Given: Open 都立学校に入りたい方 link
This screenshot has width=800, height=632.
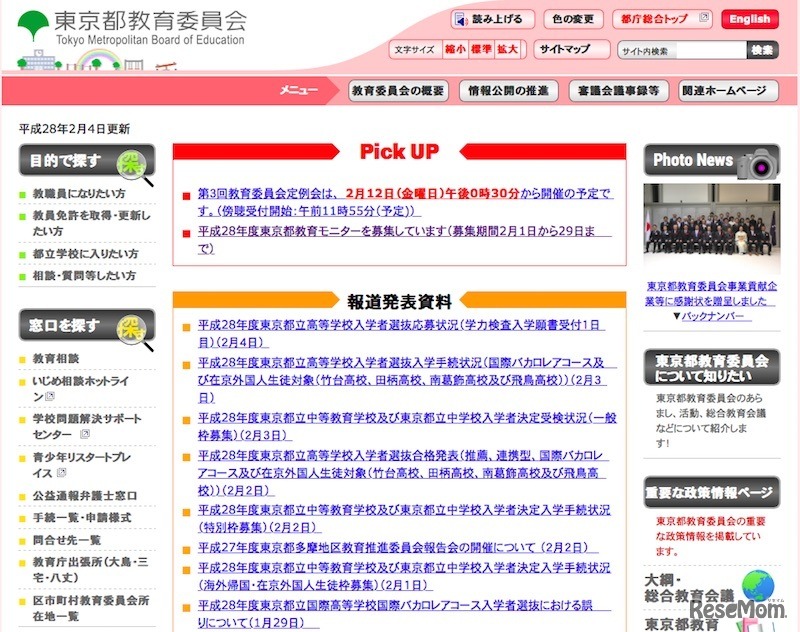Looking at the screenshot, I should (85, 254).
